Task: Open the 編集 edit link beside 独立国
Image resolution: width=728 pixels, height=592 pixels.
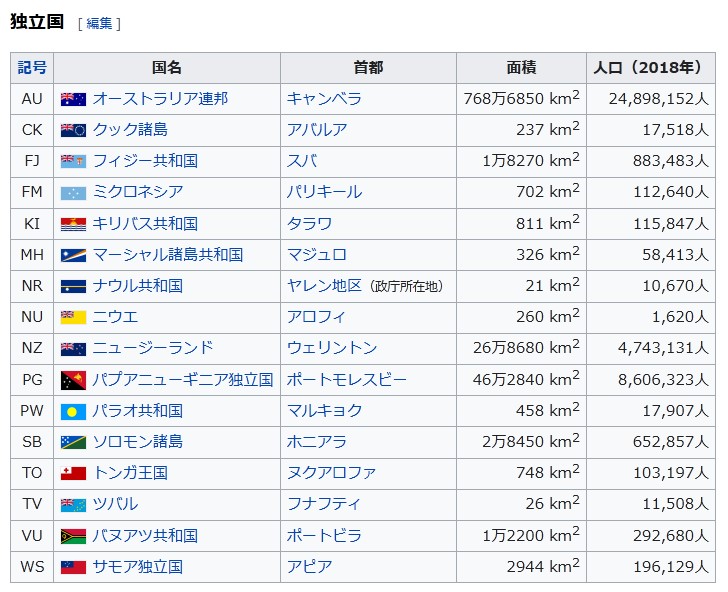Action: click(x=99, y=23)
